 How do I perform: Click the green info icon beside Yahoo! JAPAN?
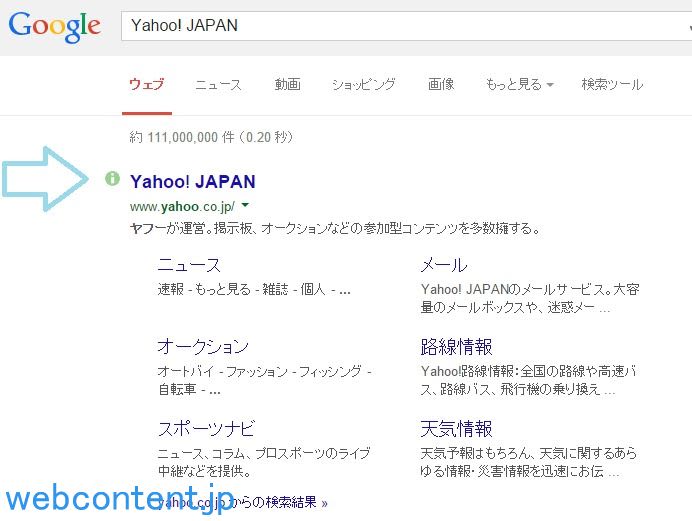tap(112, 179)
